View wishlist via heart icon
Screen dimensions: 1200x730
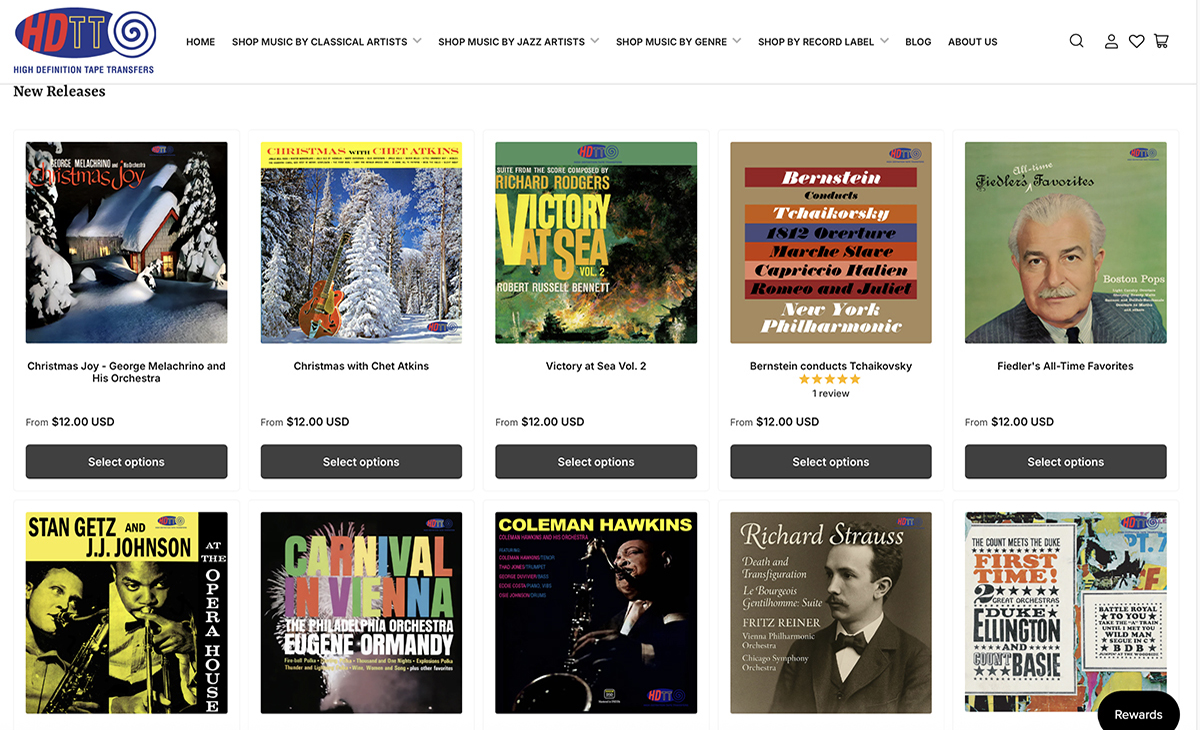tap(1136, 41)
